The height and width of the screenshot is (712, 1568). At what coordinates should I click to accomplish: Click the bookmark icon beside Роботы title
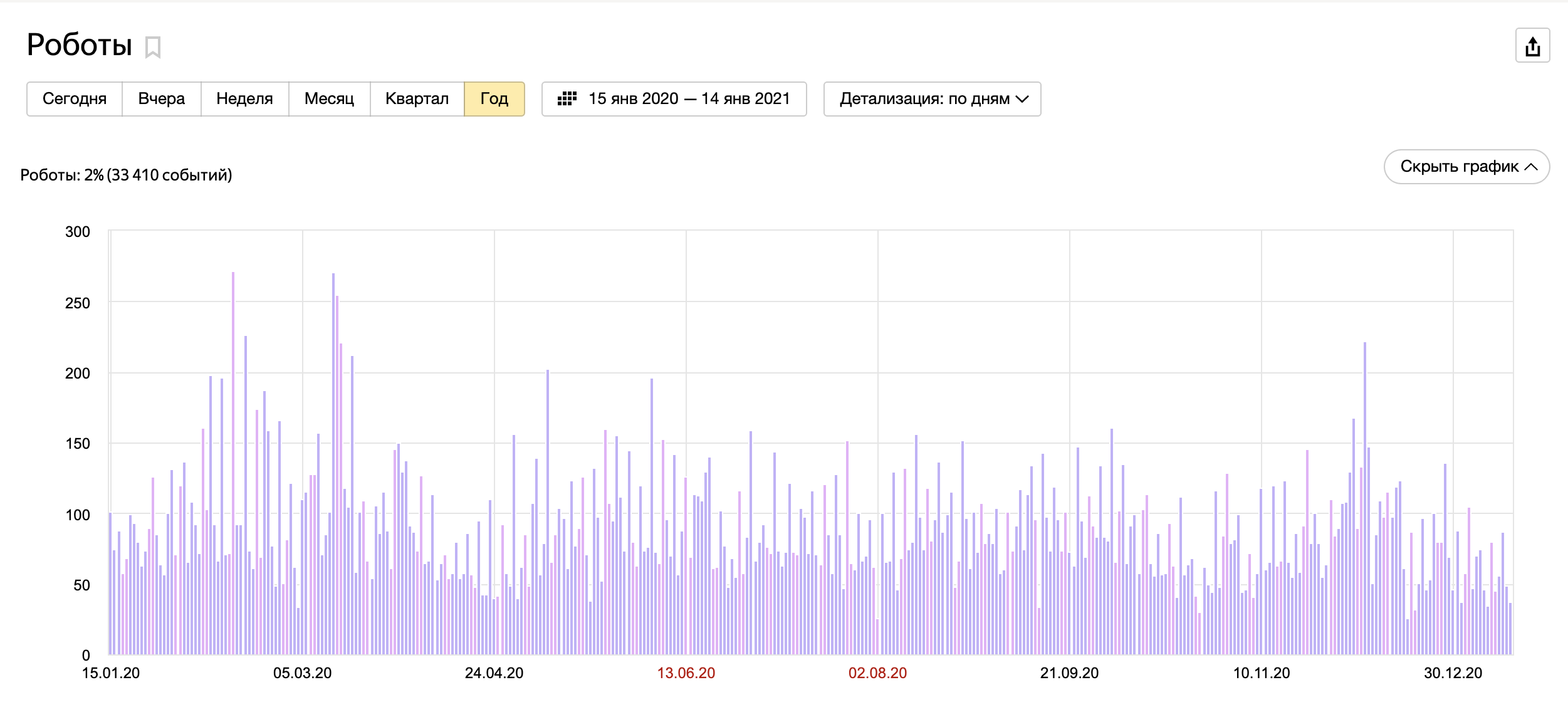pyautogui.click(x=153, y=47)
